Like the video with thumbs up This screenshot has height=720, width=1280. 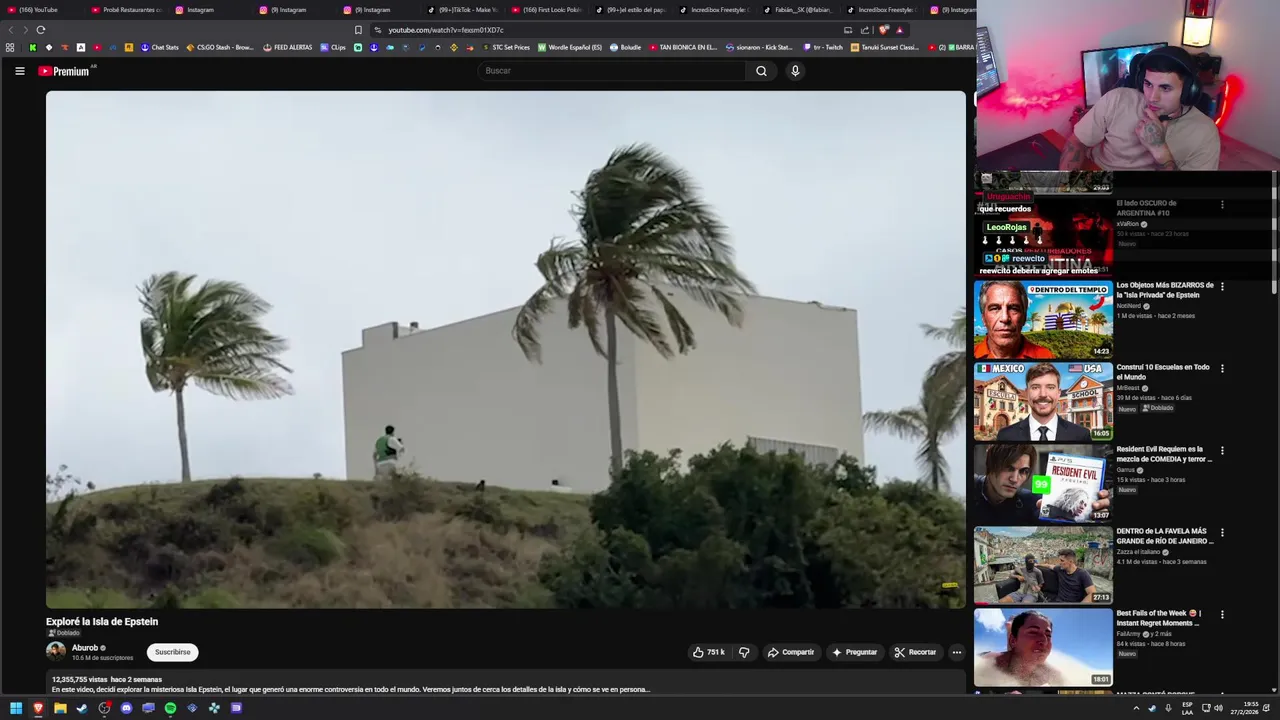pyautogui.click(x=709, y=652)
